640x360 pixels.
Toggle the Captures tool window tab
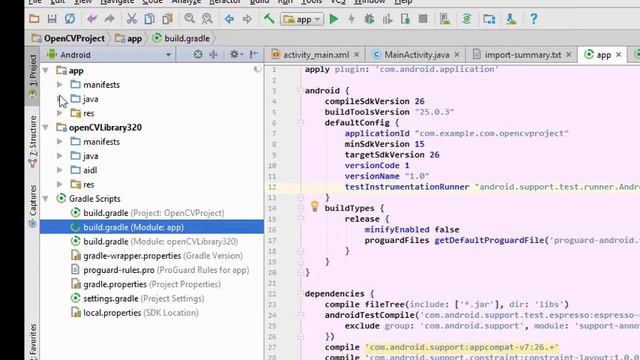point(33,206)
